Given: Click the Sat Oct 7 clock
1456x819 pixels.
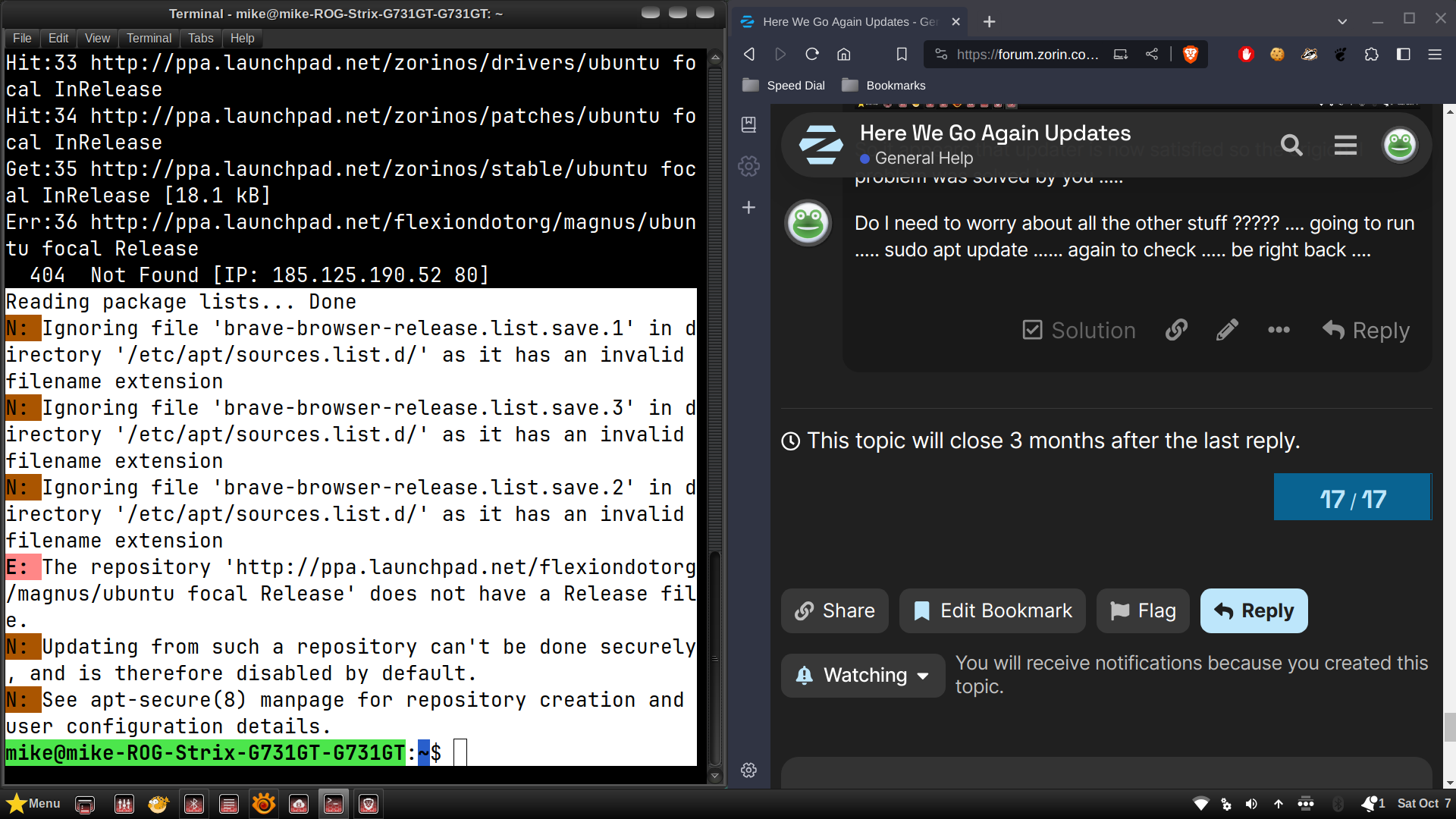Looking at the screenshot, I should pos(1424,803).
